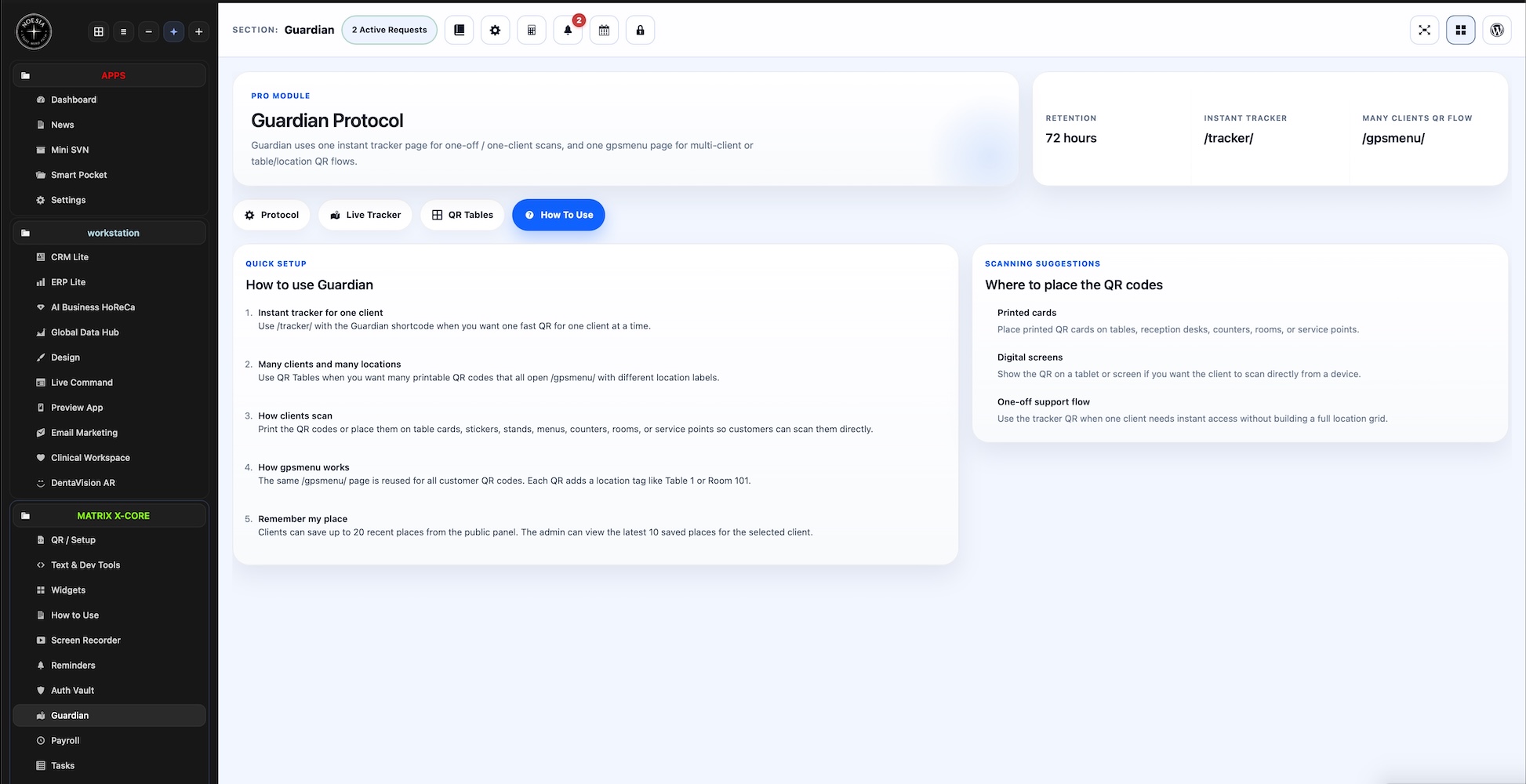Open Clinical Workspace in the sidebar
1526x784 pixels.
[110, 458]
